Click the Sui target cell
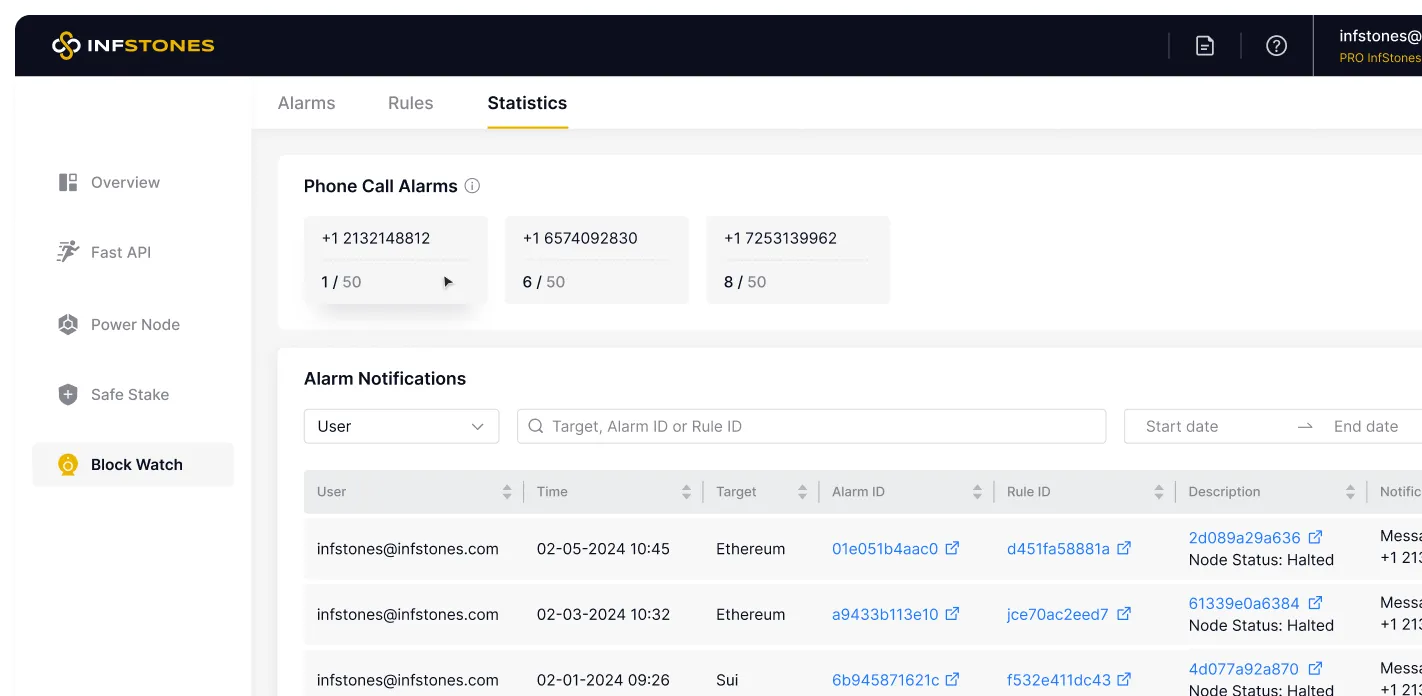 [x=727, y=680]
